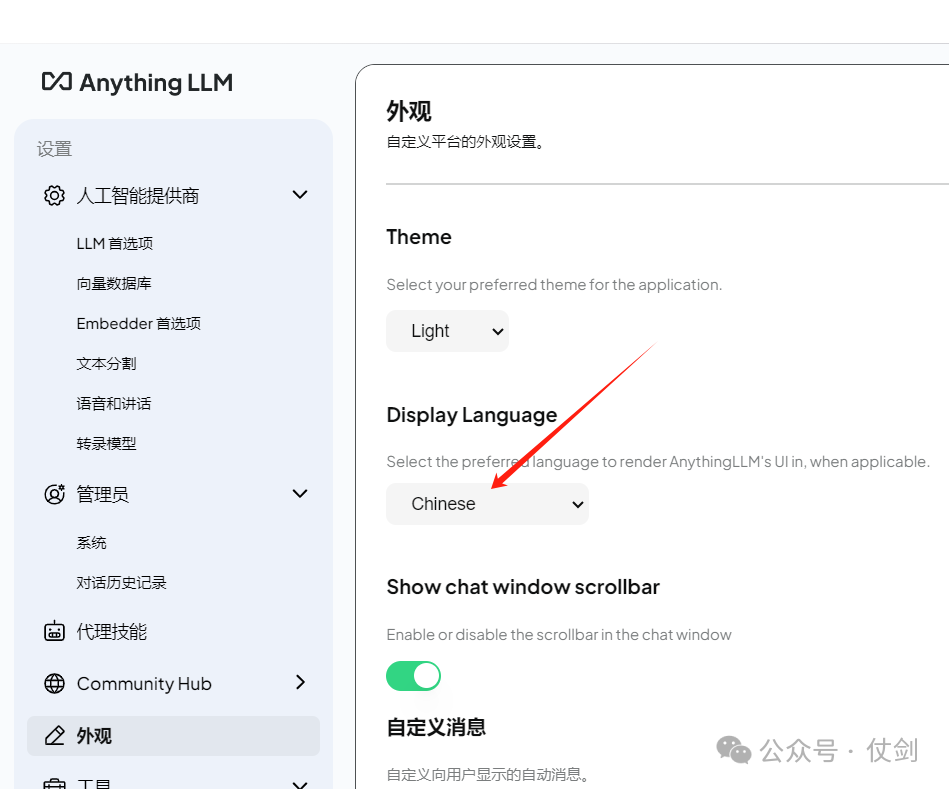Open the Theme dropdown showing Light
Image resolution: width=949 pixels, height=789 pixels.
447,331
